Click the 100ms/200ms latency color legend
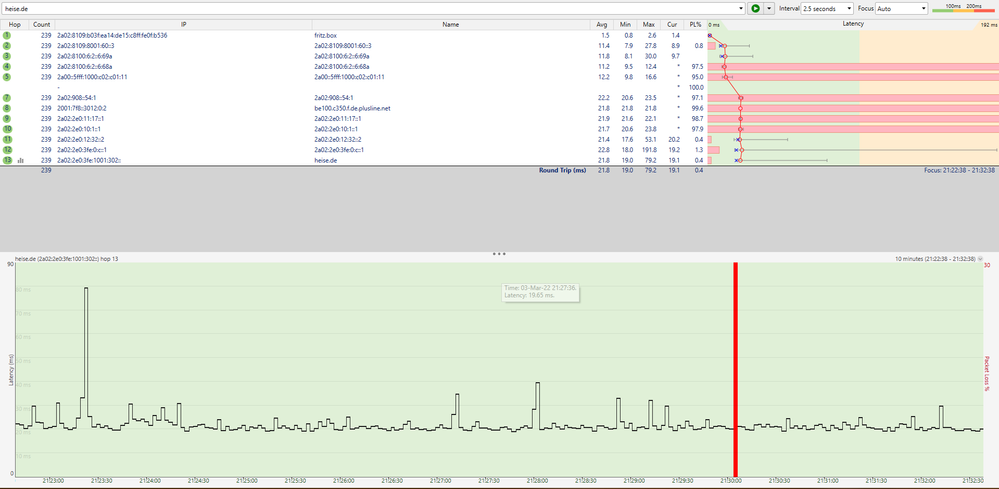 click(x=963, y=8)
